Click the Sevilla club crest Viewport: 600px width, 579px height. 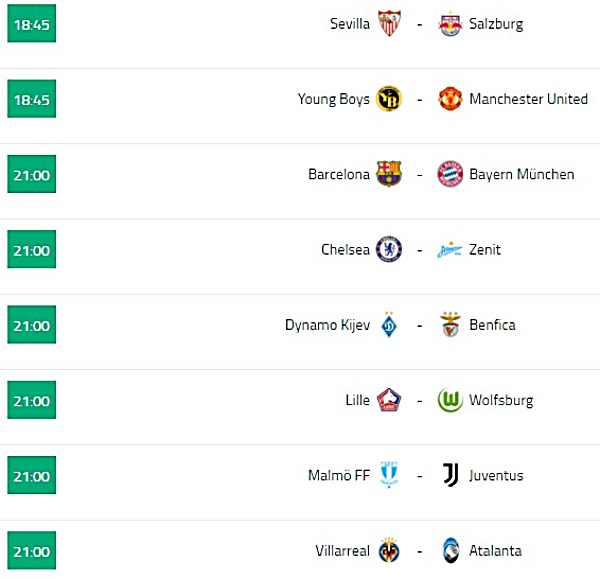[389, 23]
